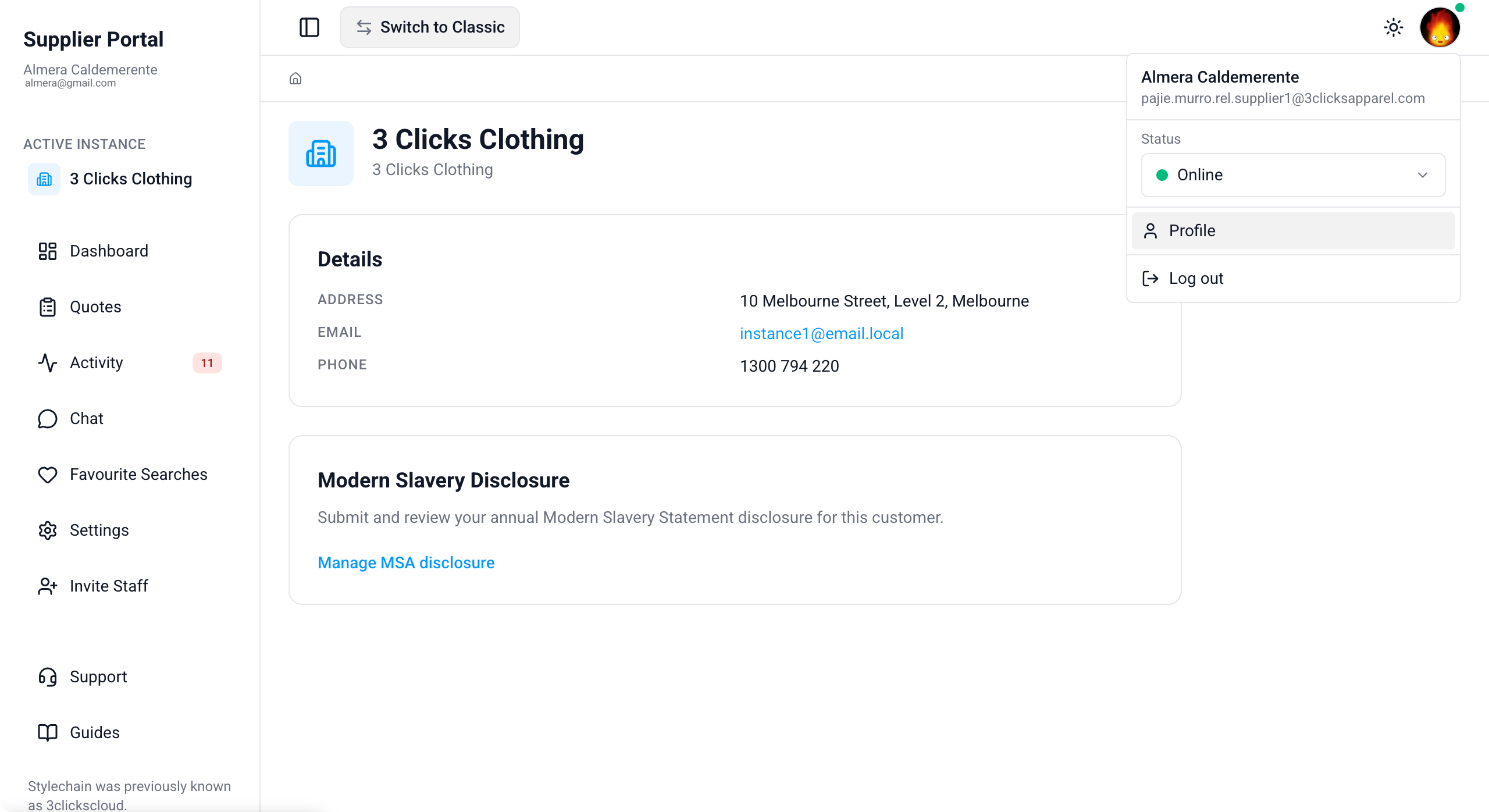Click the Guides book icon
1489x812 pixels.
[48, 733]
